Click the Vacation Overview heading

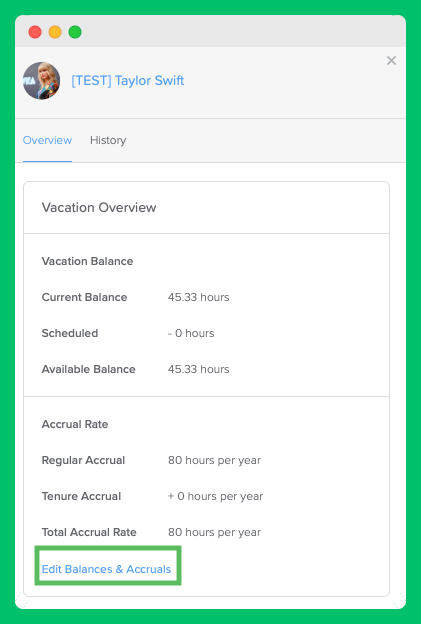99,207
